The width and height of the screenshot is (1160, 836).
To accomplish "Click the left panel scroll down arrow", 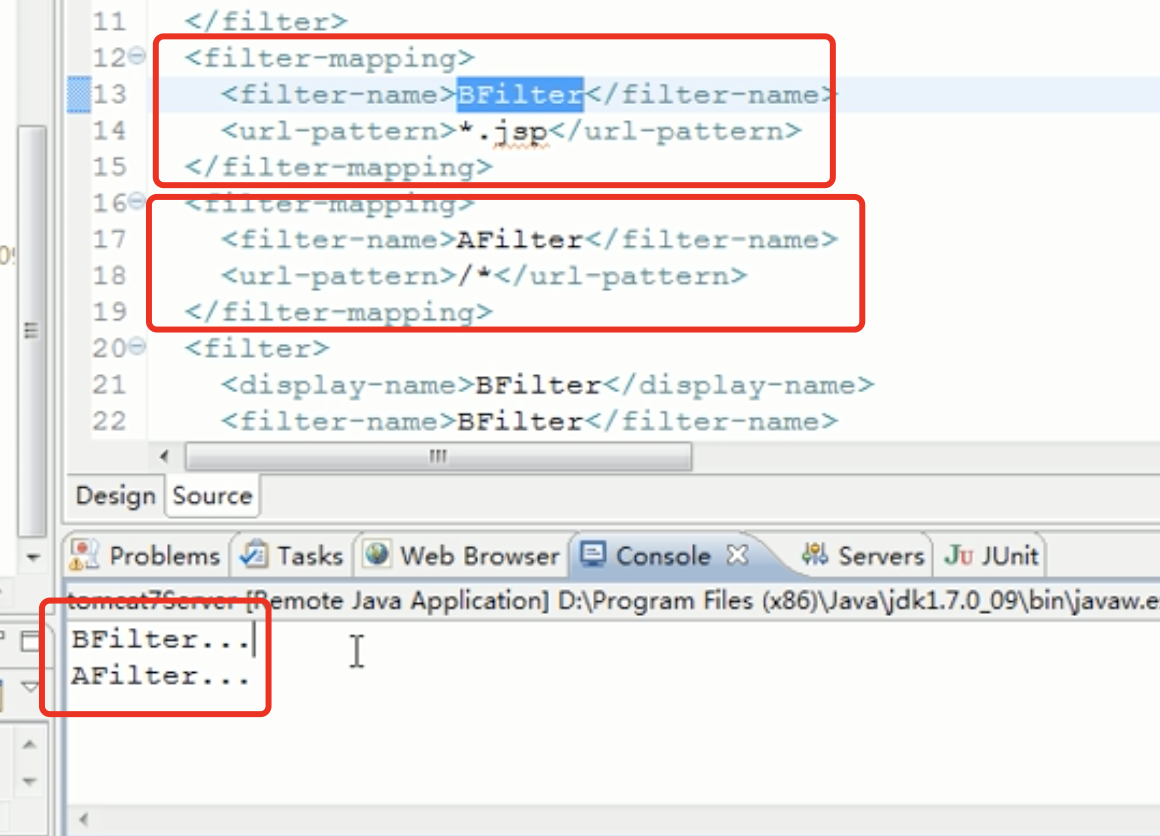I will coord(33,557).
